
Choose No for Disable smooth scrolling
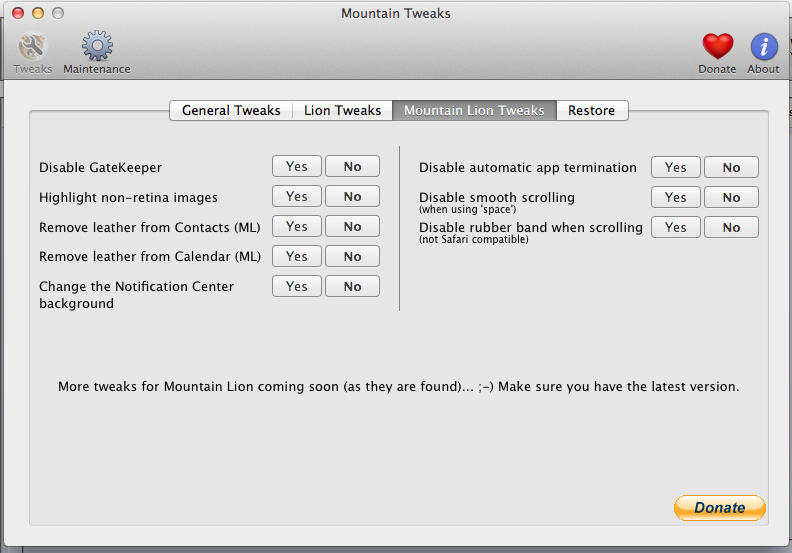pyautogui.click(x=731, y=197)
